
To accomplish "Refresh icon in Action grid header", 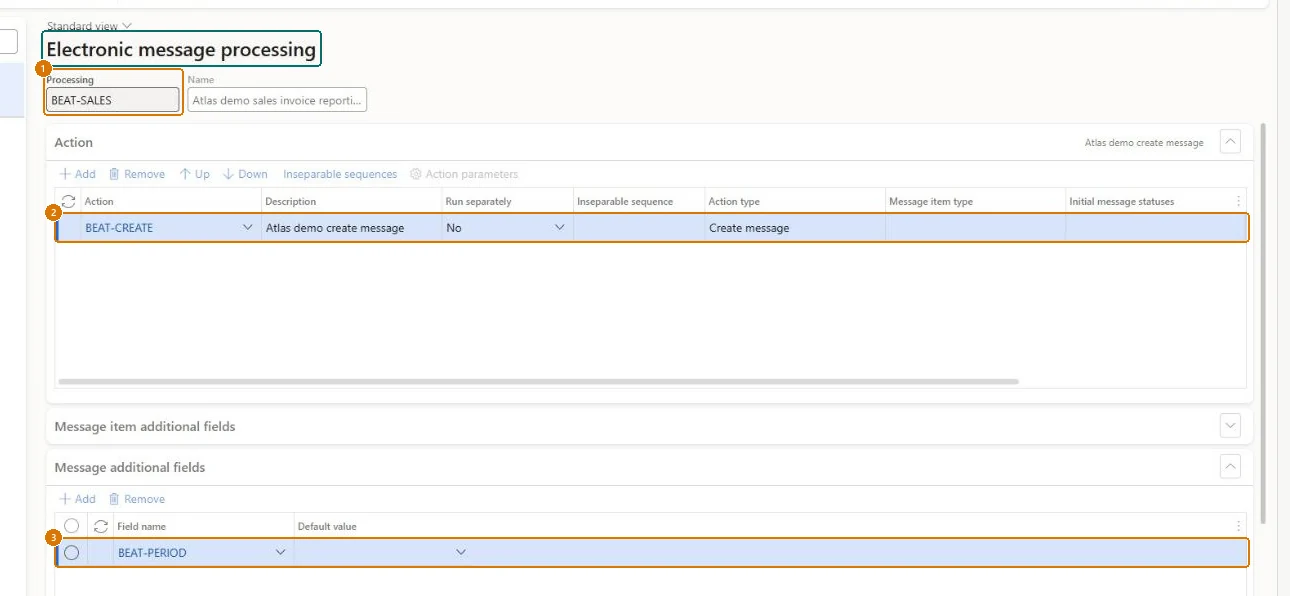I will click(x=68, y=201).
